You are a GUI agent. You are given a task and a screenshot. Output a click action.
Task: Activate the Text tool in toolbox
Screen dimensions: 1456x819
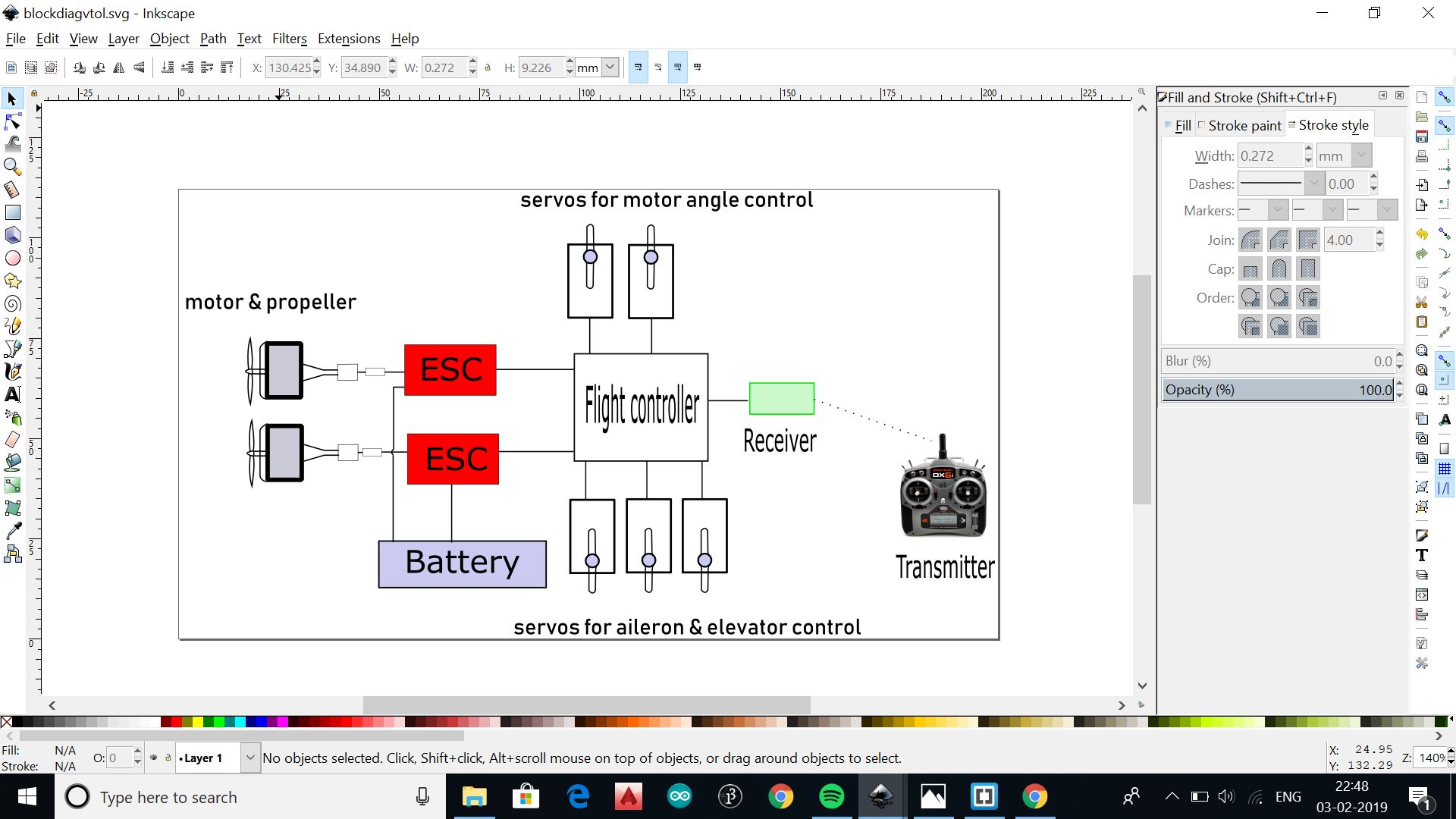[x=12, y=394]
